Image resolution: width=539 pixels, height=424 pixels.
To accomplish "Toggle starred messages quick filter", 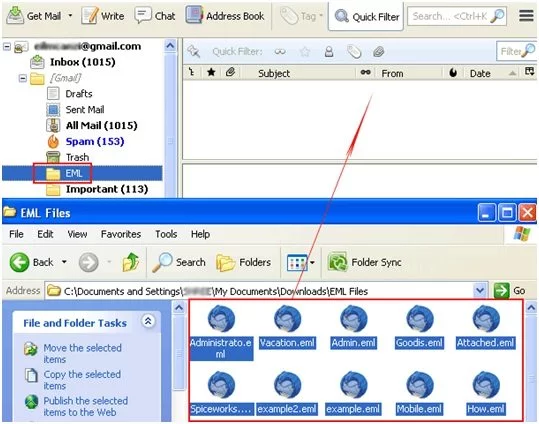I will pyautogui.click(x=304, y=52).
